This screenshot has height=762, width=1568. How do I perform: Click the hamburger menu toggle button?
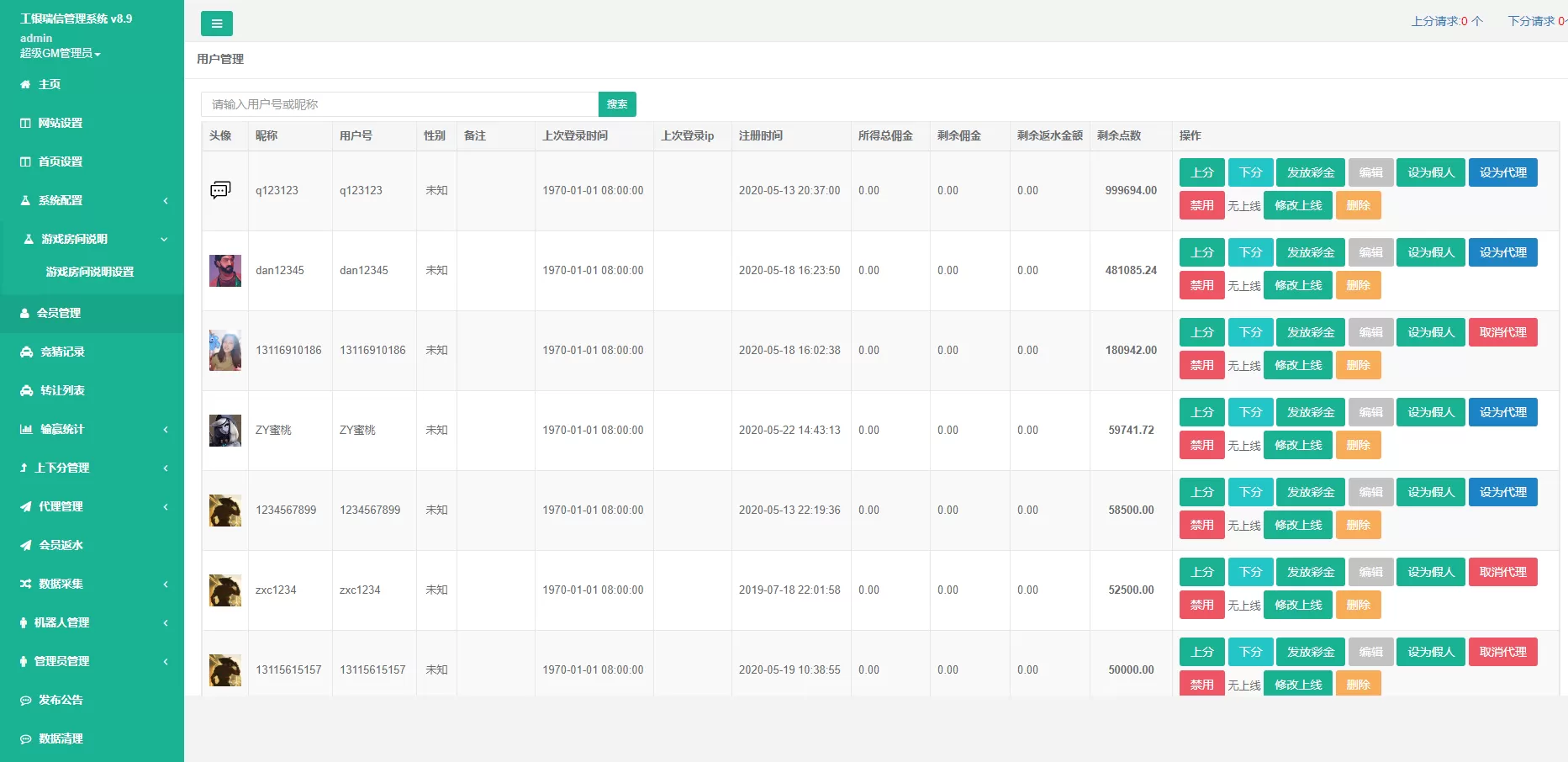(216, 24)
